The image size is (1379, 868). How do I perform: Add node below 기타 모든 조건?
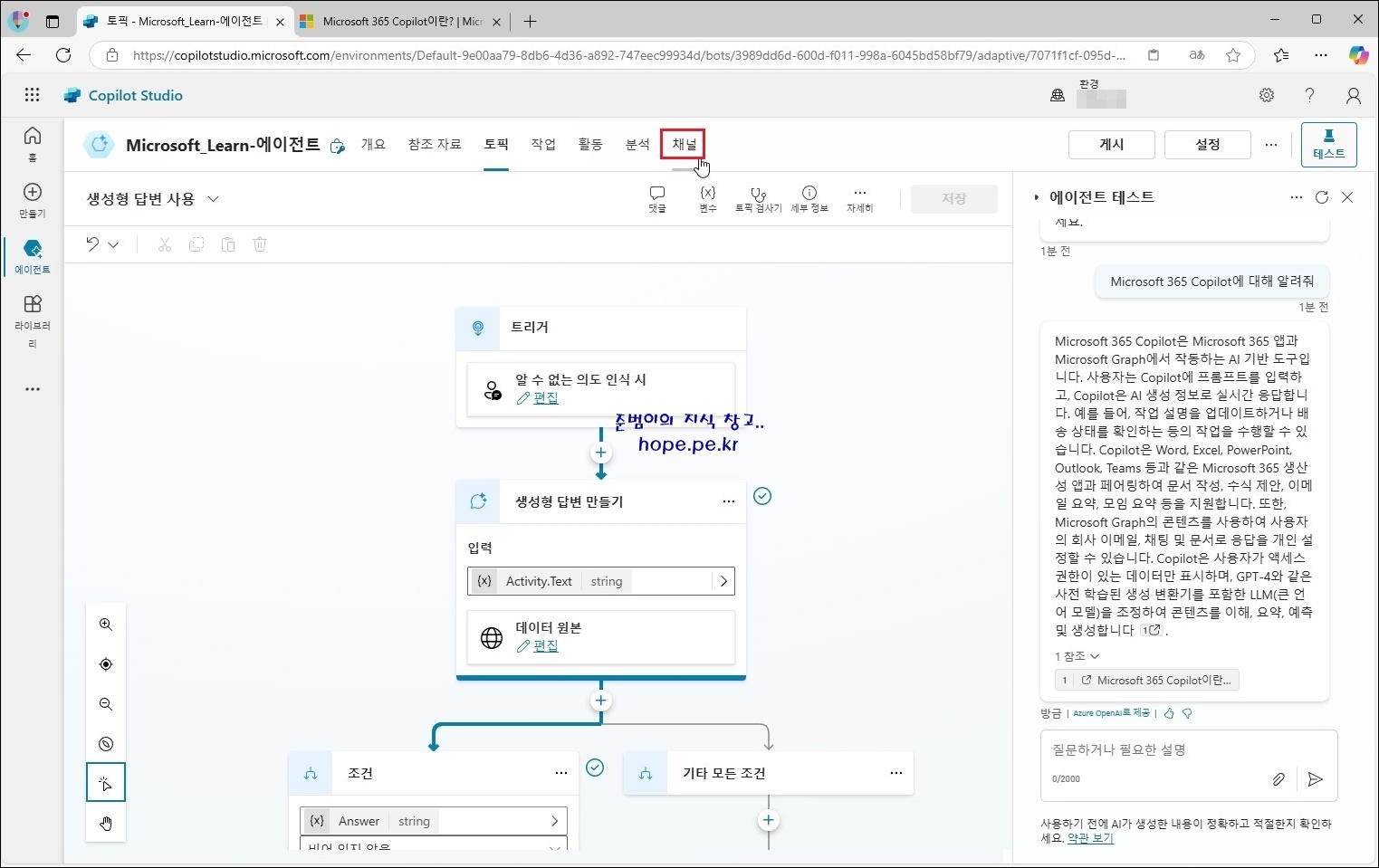[768, 820]
